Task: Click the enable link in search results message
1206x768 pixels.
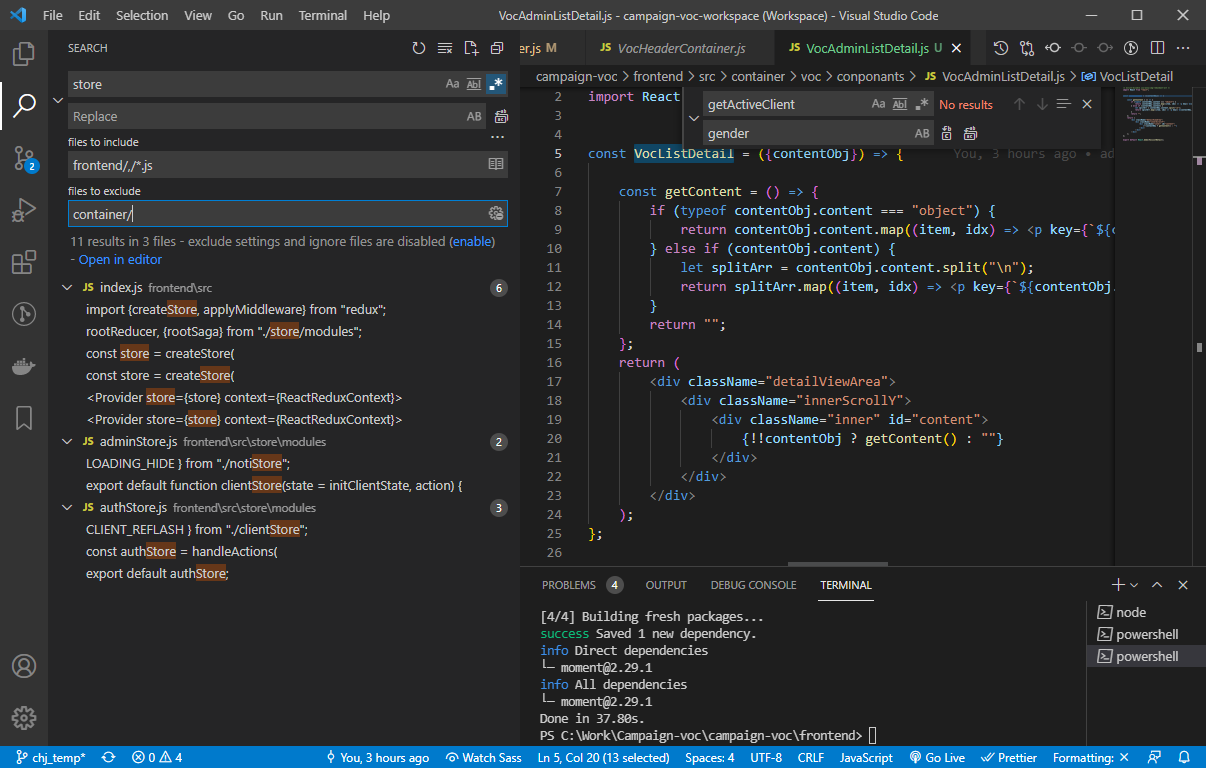Action: [x=472, y=241]
